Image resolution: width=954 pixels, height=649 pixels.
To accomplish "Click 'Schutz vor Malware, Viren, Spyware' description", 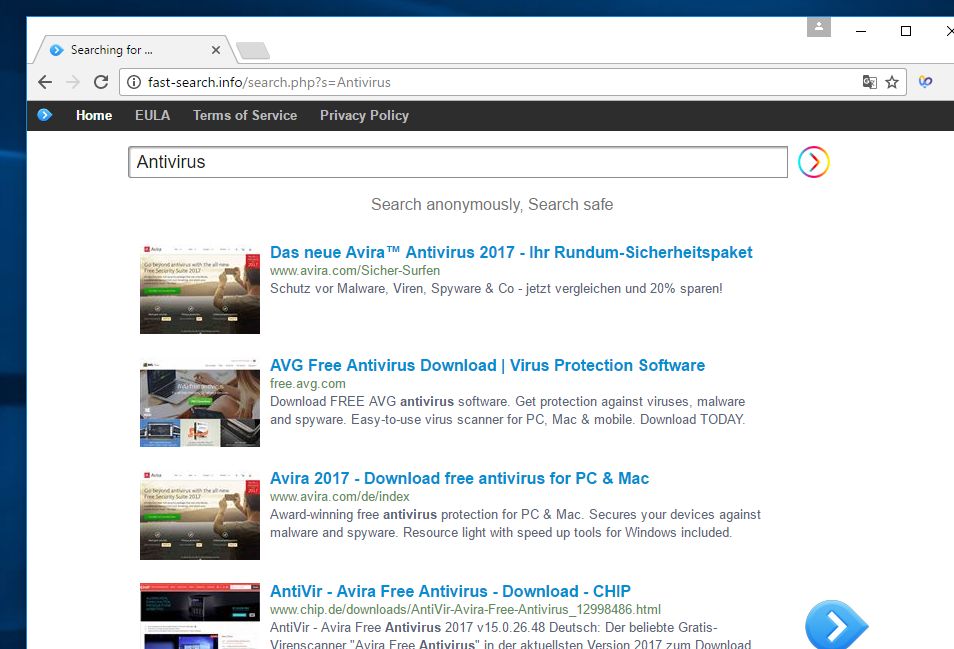I will [496, 288].
